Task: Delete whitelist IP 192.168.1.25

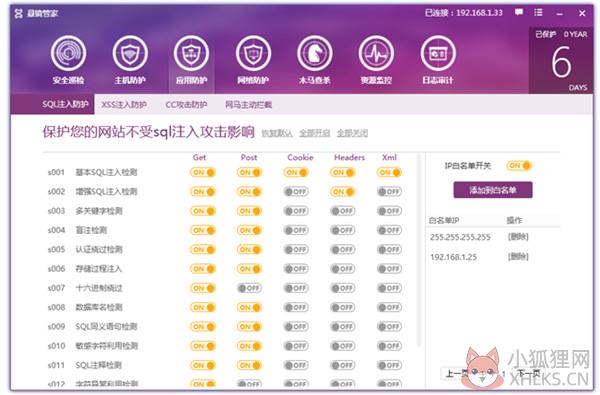Action: coord(518,256)
